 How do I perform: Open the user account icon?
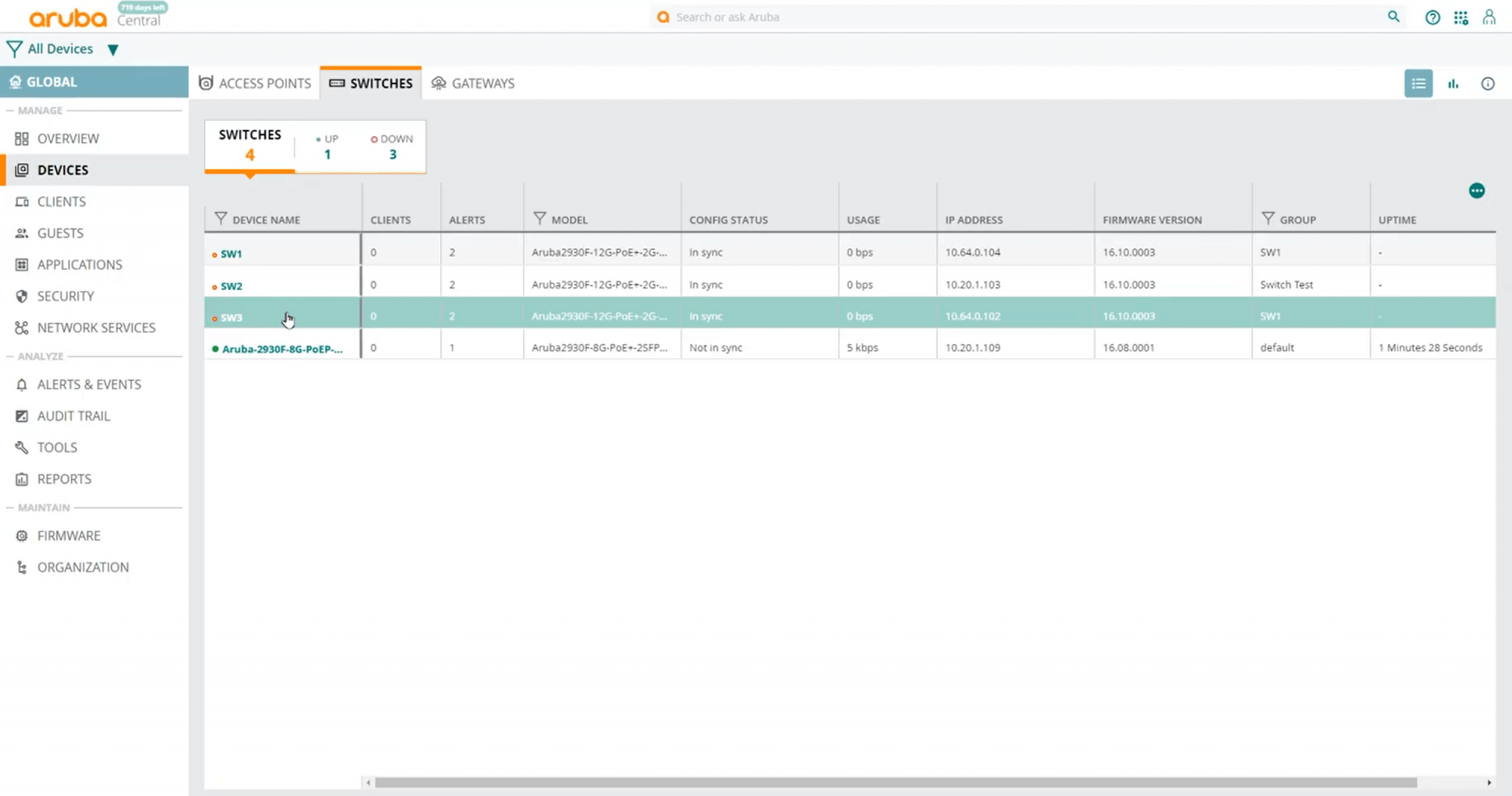[1489, 17]
